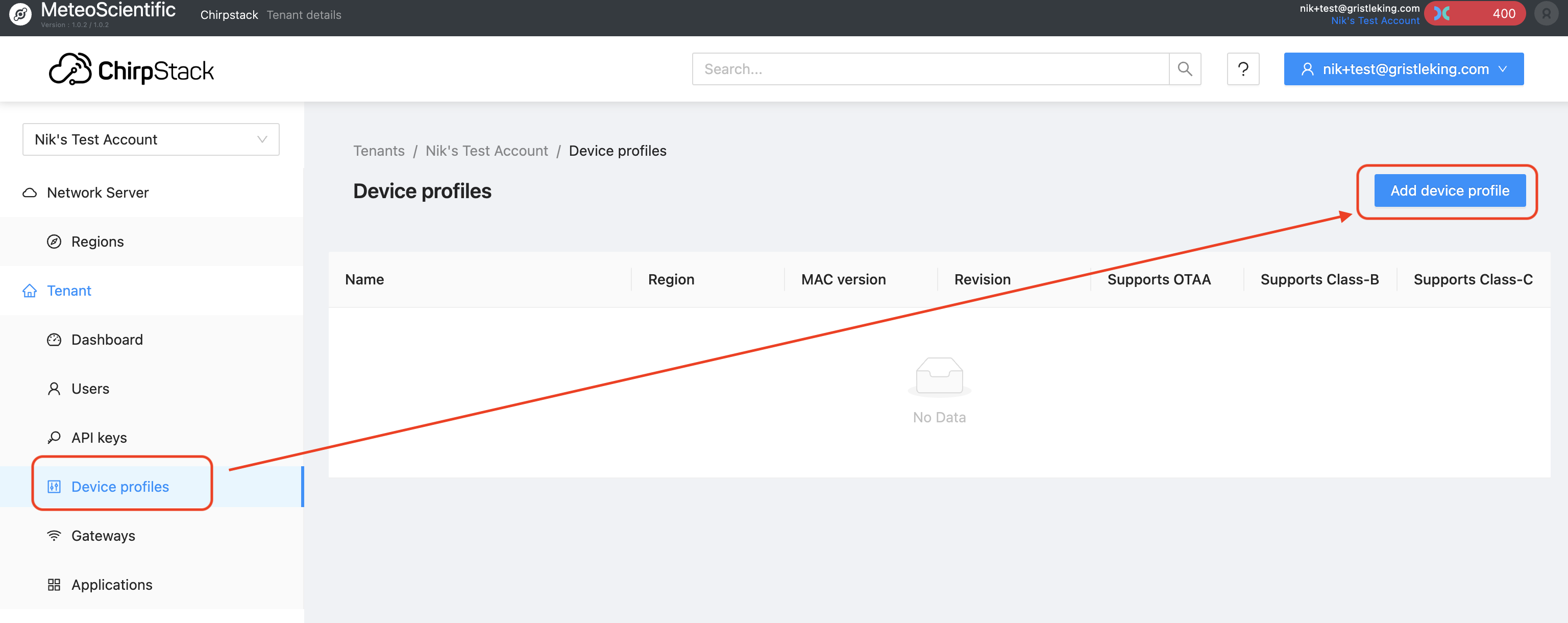1568x623 pixels.
Task: Click the red 400 credits badge
Action: click(1474, 13)
